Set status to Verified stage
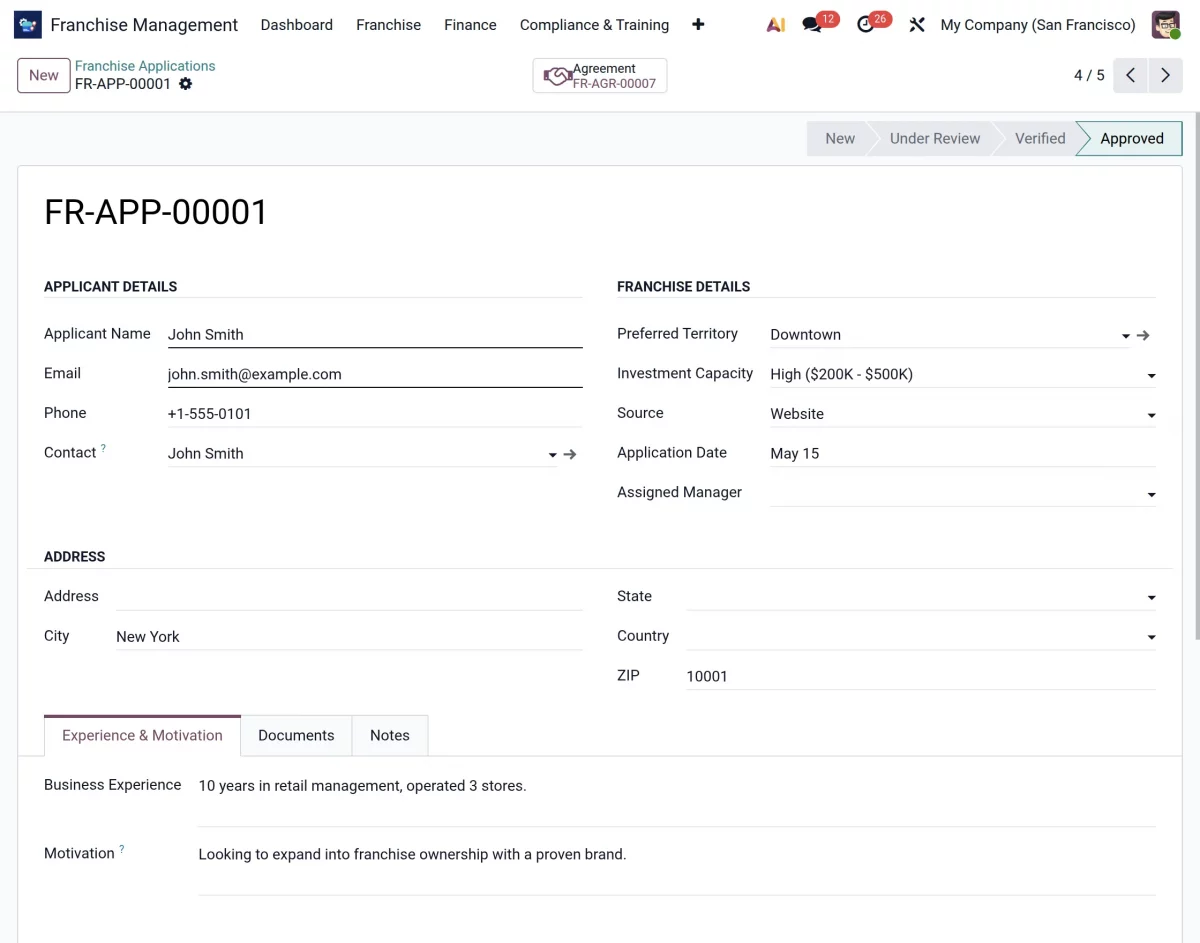This screenshot has height=943, width=1200. [1040, 139]
